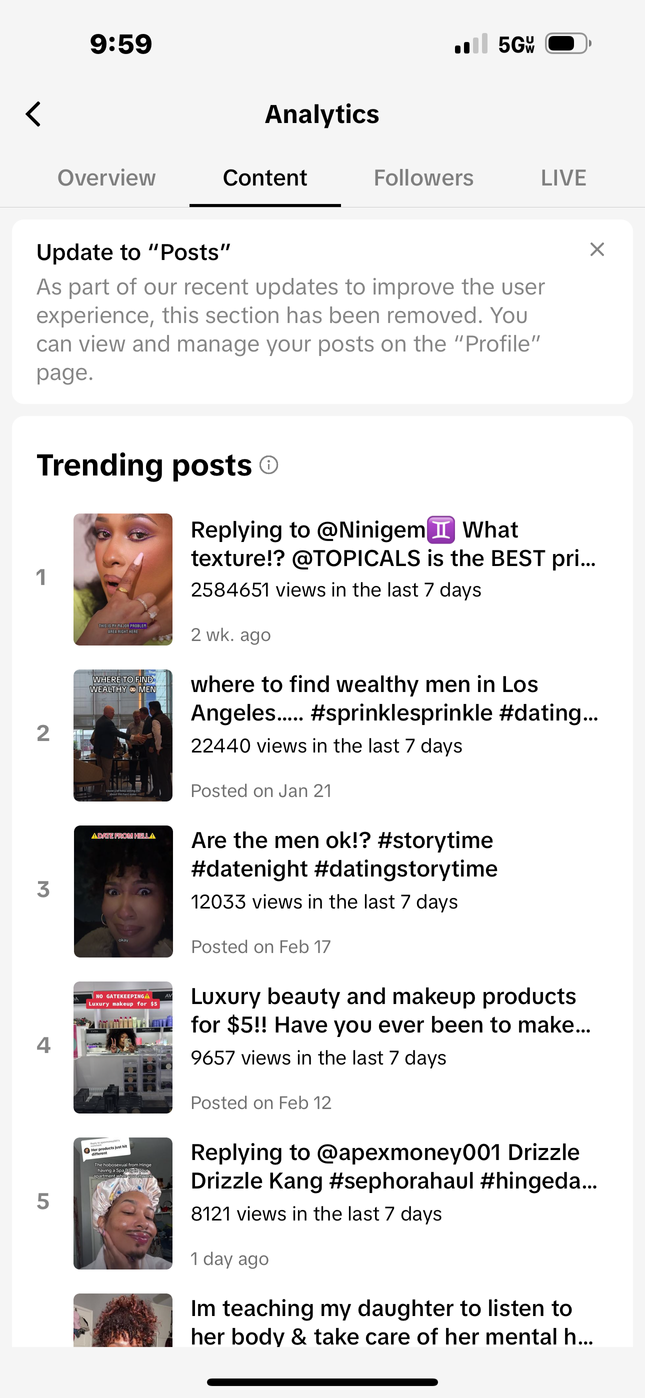Go to the LIVE tab
This screenshot has height=1398, width=645.
[x=563, y=178]
